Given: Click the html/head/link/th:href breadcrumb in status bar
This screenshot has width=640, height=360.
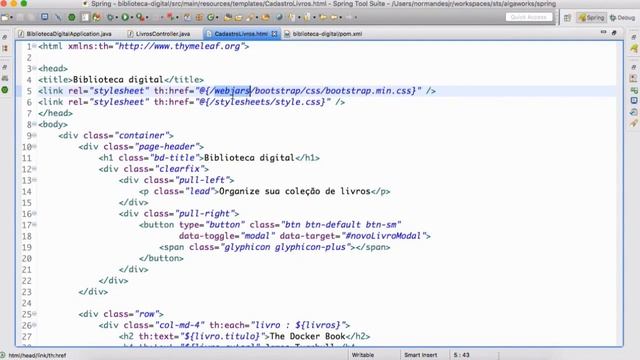Looking at the screenshot, I should [37, 356].
